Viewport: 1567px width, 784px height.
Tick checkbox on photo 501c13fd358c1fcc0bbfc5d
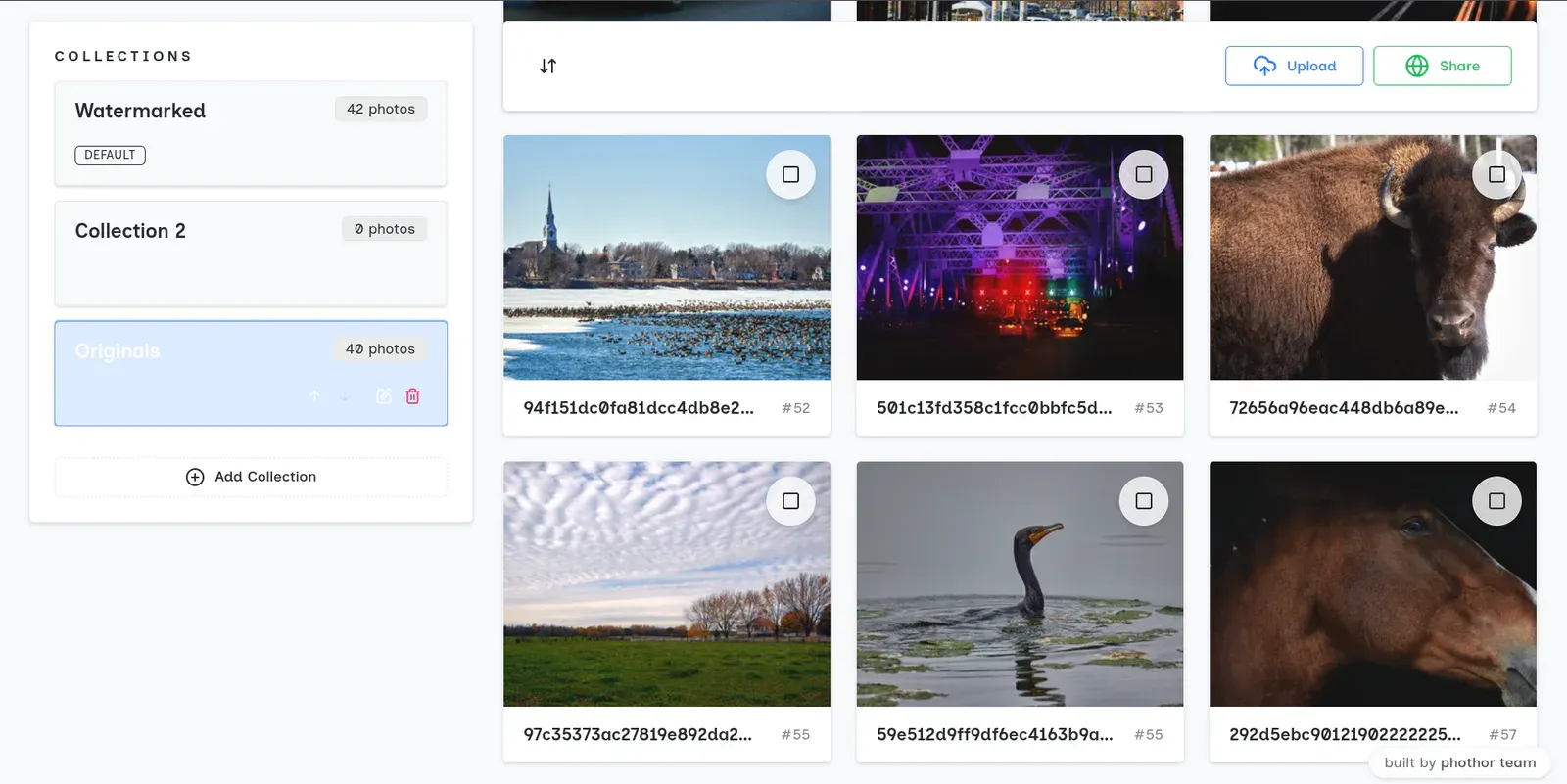click(x=1144, y=174)
